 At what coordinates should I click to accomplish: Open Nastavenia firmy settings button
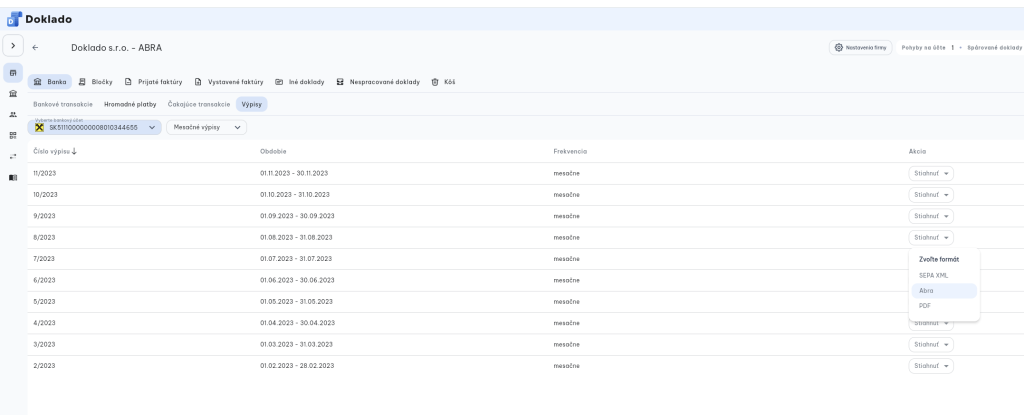(860, 48)
